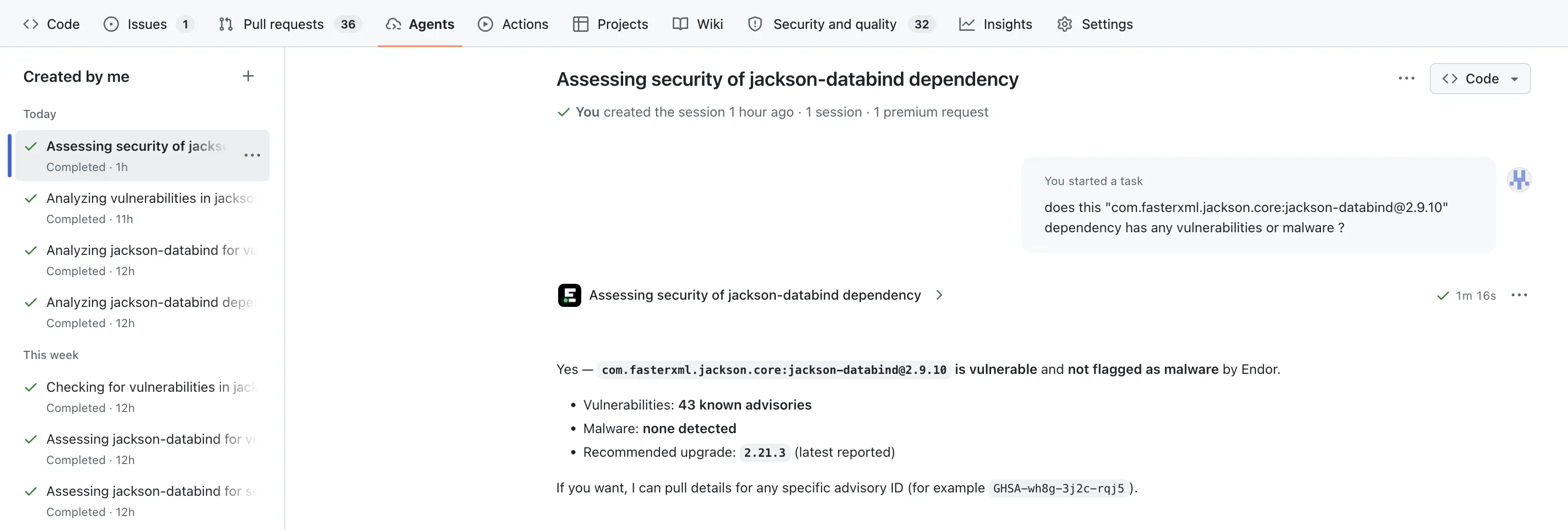
Task: Click the Agents cloud icon
Action: coord(393,24)
